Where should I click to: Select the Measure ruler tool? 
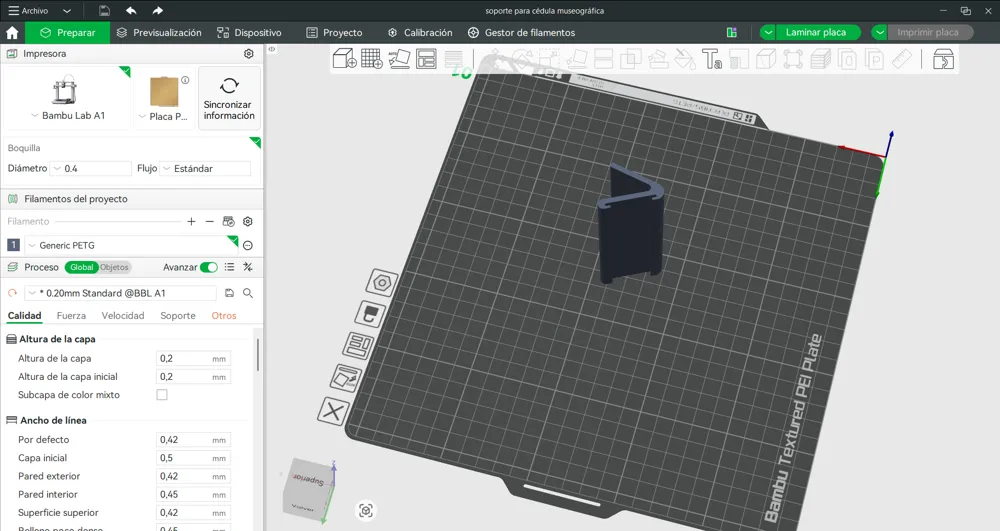click(x=902, y=59)
